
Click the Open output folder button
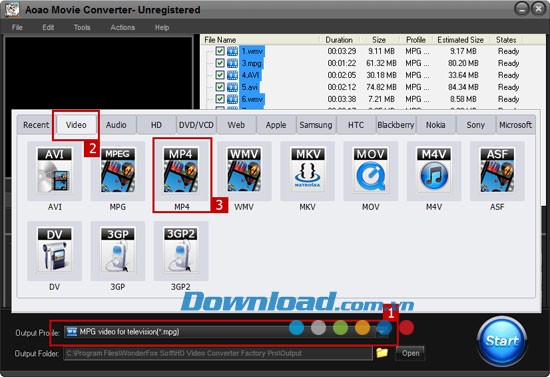tap(410, 353)
